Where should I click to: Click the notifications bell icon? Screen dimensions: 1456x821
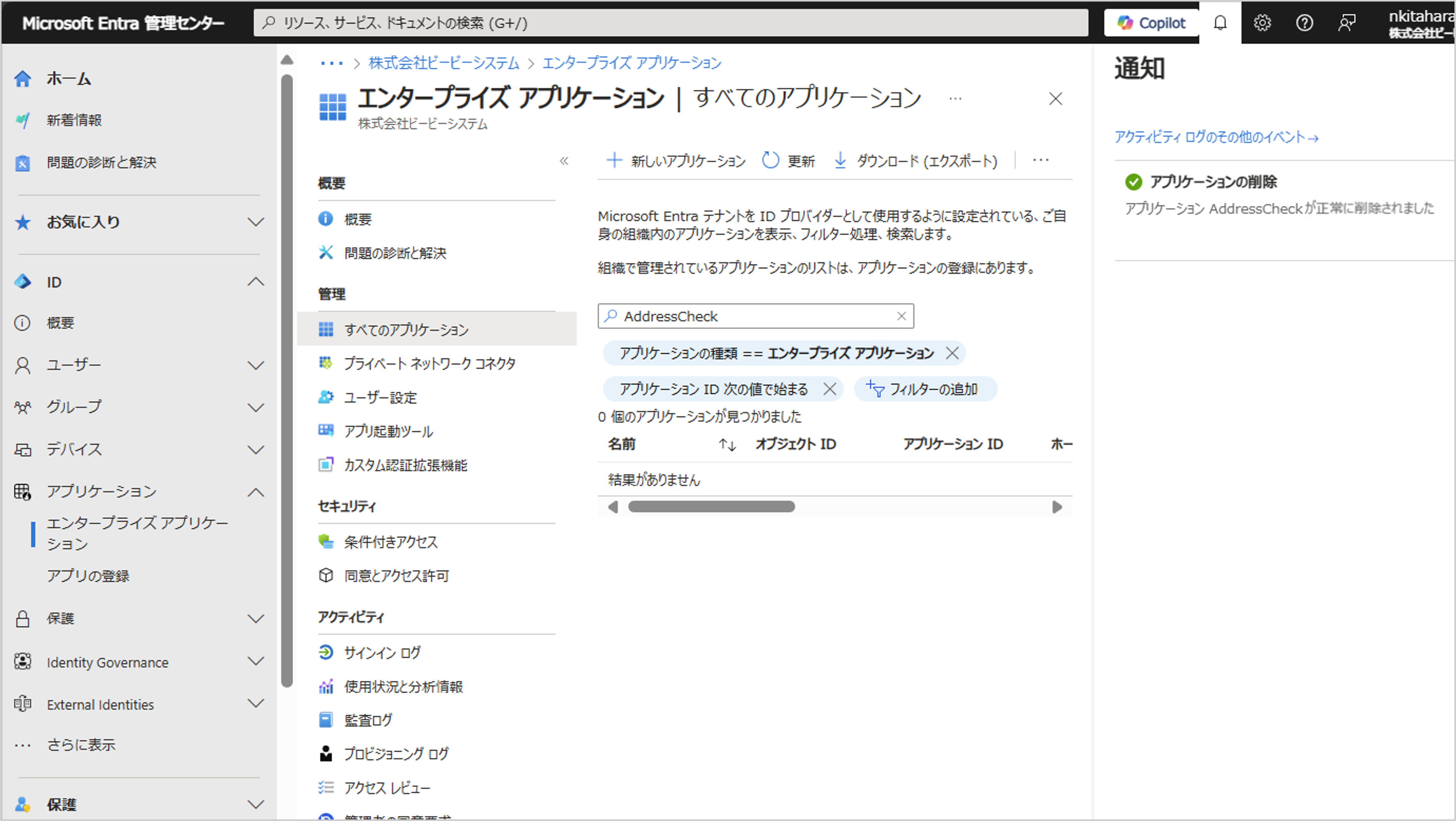click(1220, 23)
